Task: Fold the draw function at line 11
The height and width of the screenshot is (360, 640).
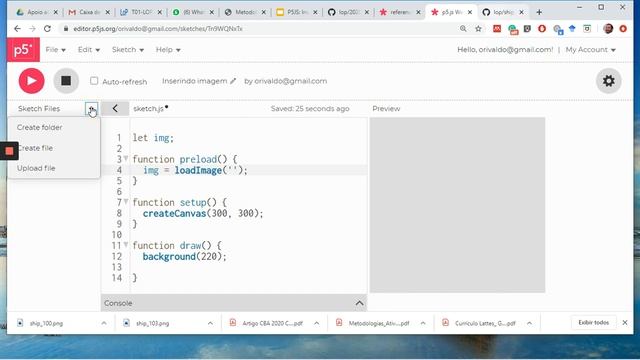Action: (x=126, y=245)
